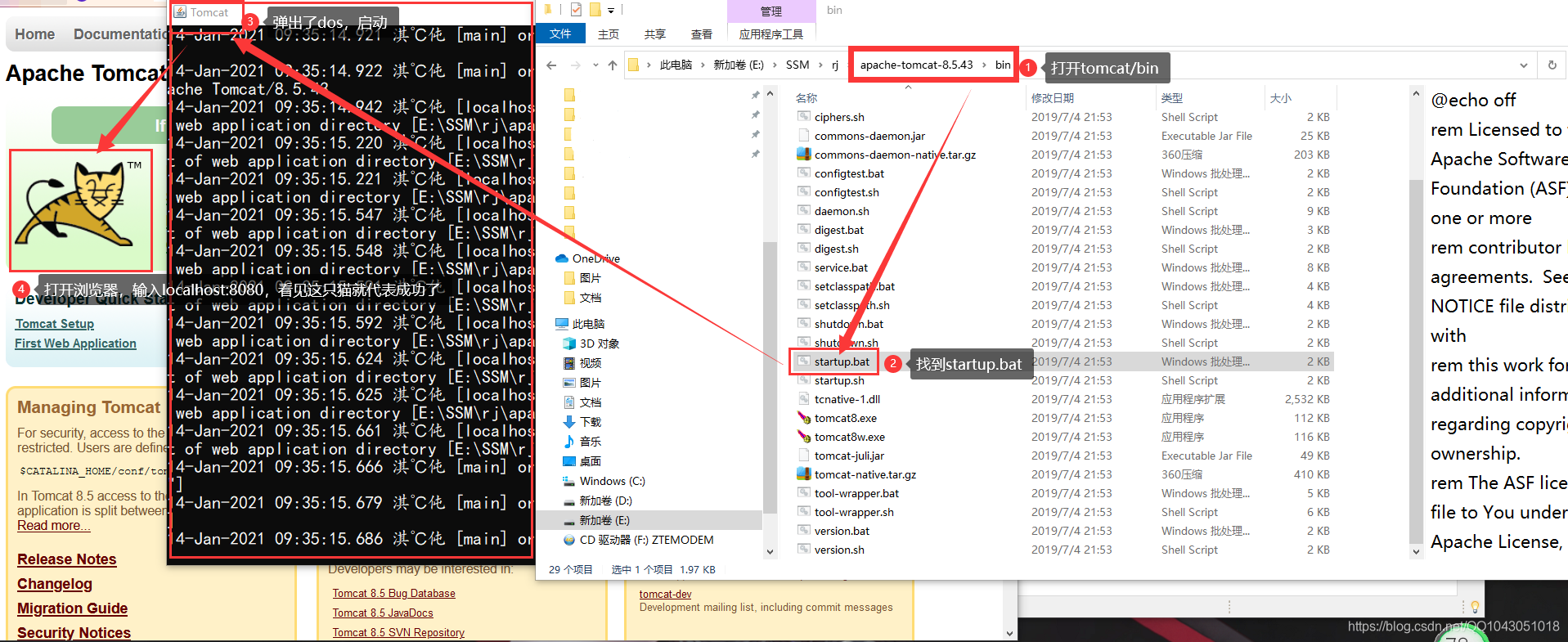Select configtest.bat file name
Viewport: 1568px width, 642px height.
point(849,173)
